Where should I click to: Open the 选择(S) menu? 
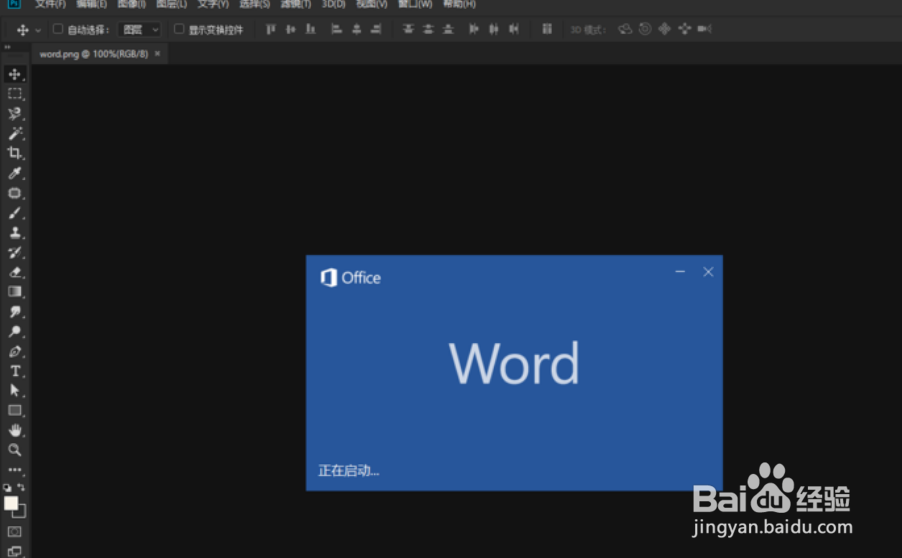coord(254,4)
